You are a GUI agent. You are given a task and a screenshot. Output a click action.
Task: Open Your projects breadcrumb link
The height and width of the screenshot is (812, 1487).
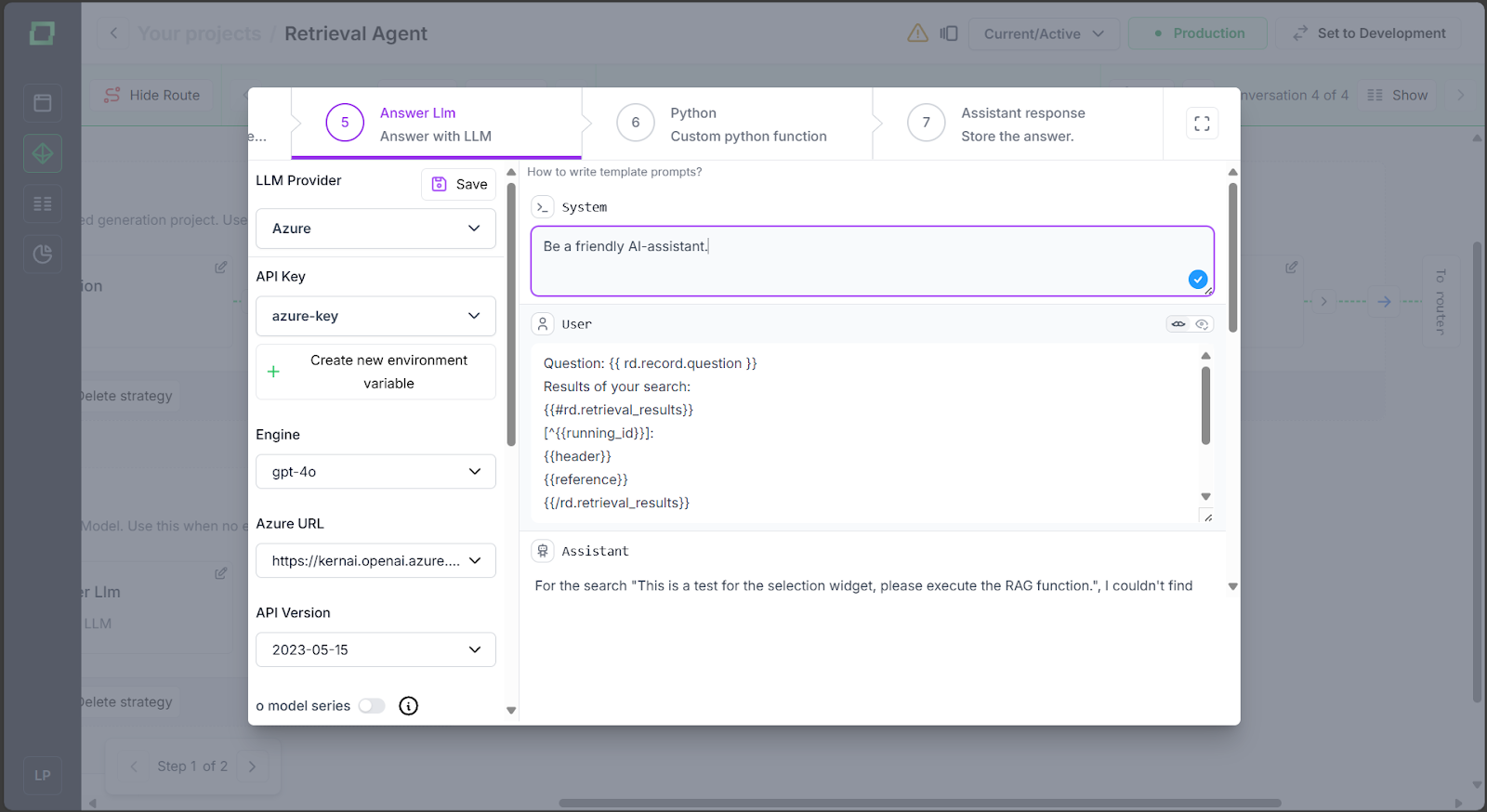click(x=200, y=33)
